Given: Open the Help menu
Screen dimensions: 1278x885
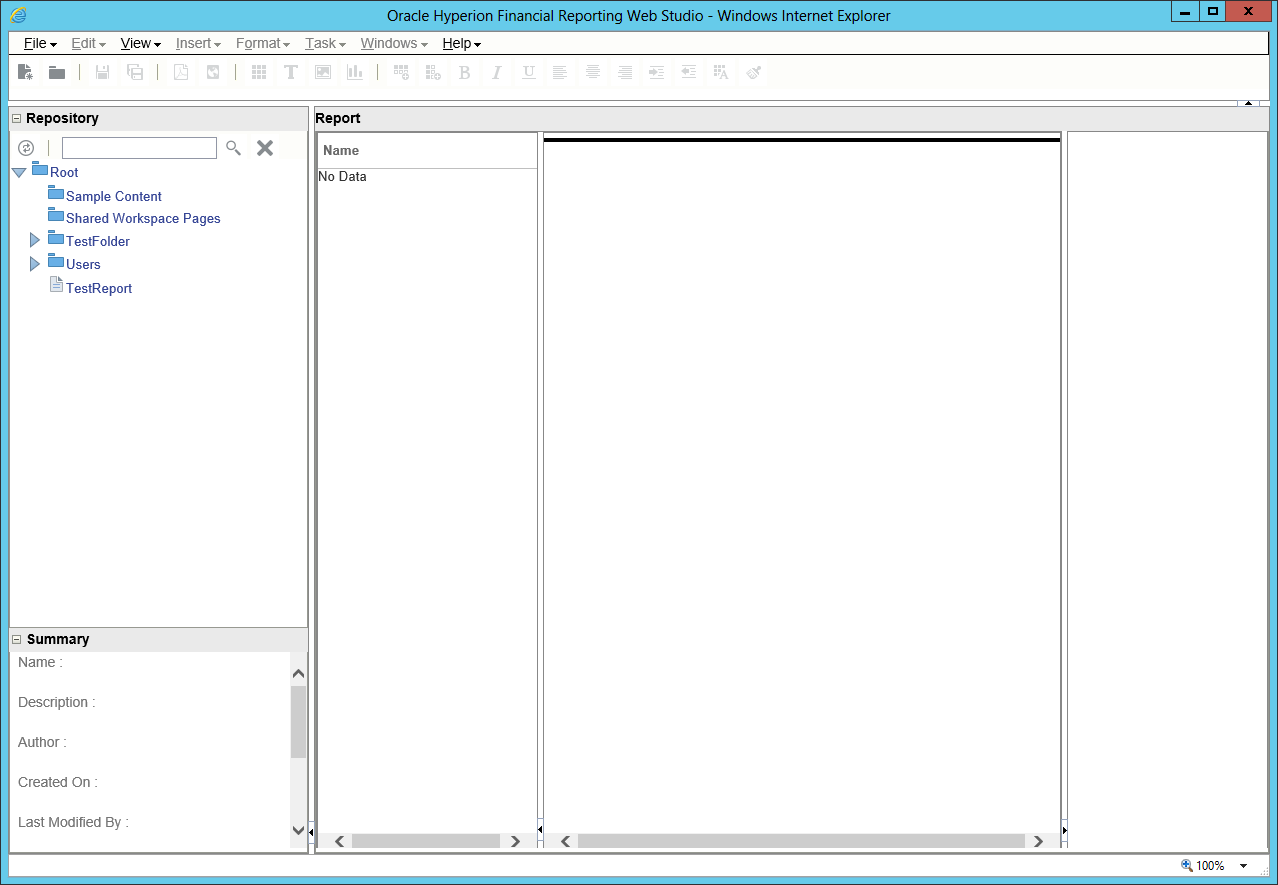Looking at the screenshot, I should (461, 43).
